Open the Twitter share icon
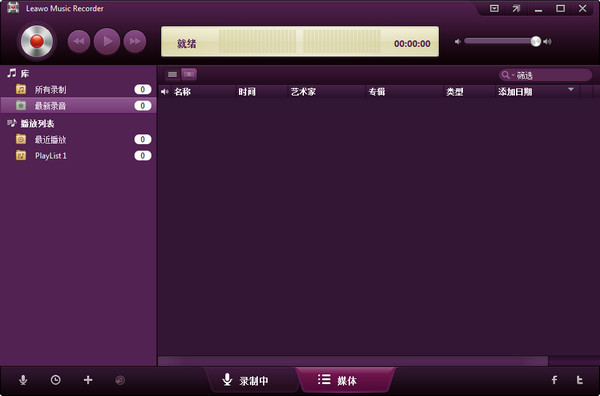The image size is (600, 396). (580, 380)
